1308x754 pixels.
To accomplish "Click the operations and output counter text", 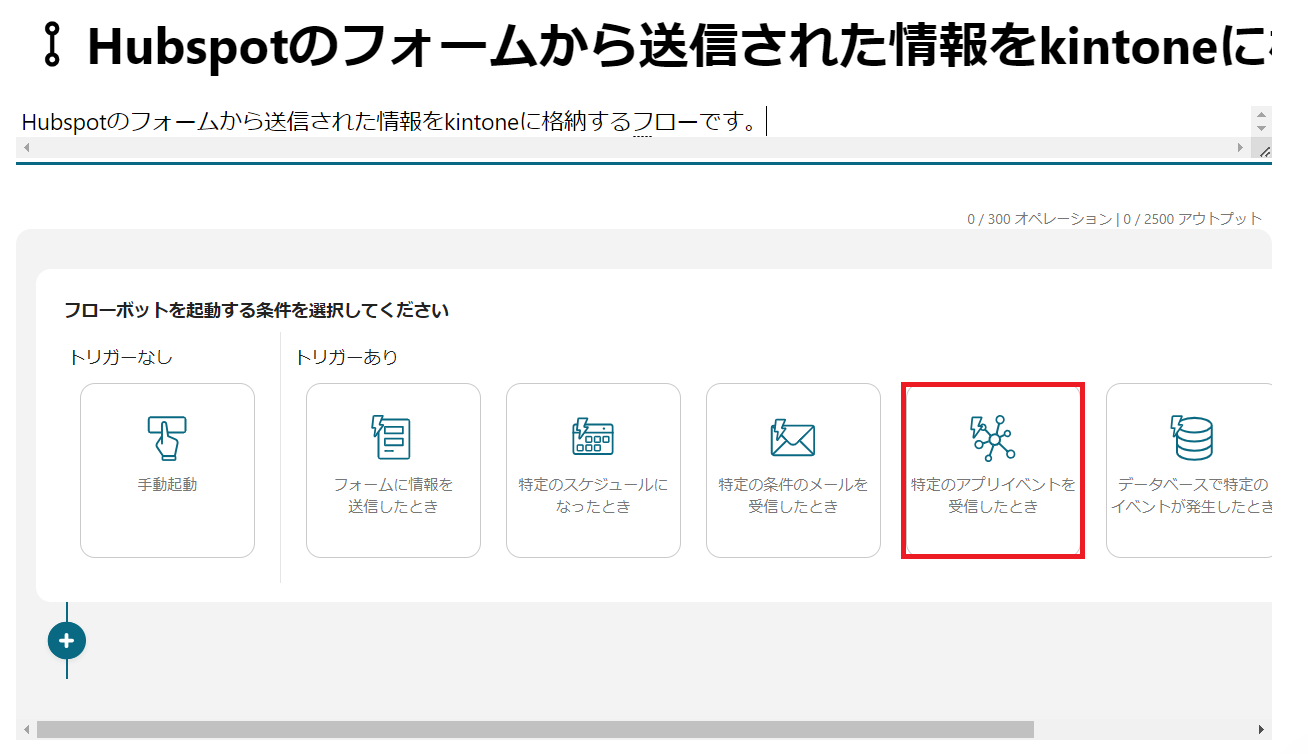I will coord(1115,218).
